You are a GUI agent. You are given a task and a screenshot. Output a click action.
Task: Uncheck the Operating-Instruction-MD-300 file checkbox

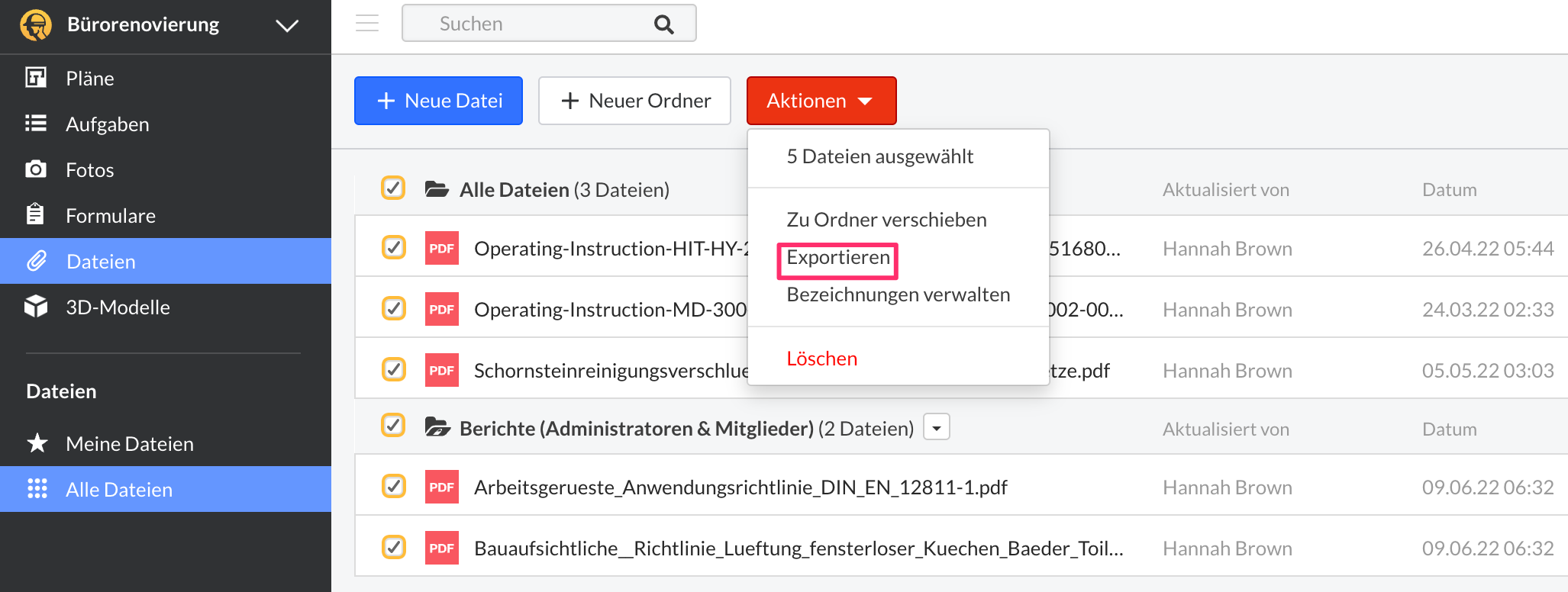[x=393, y=308]
